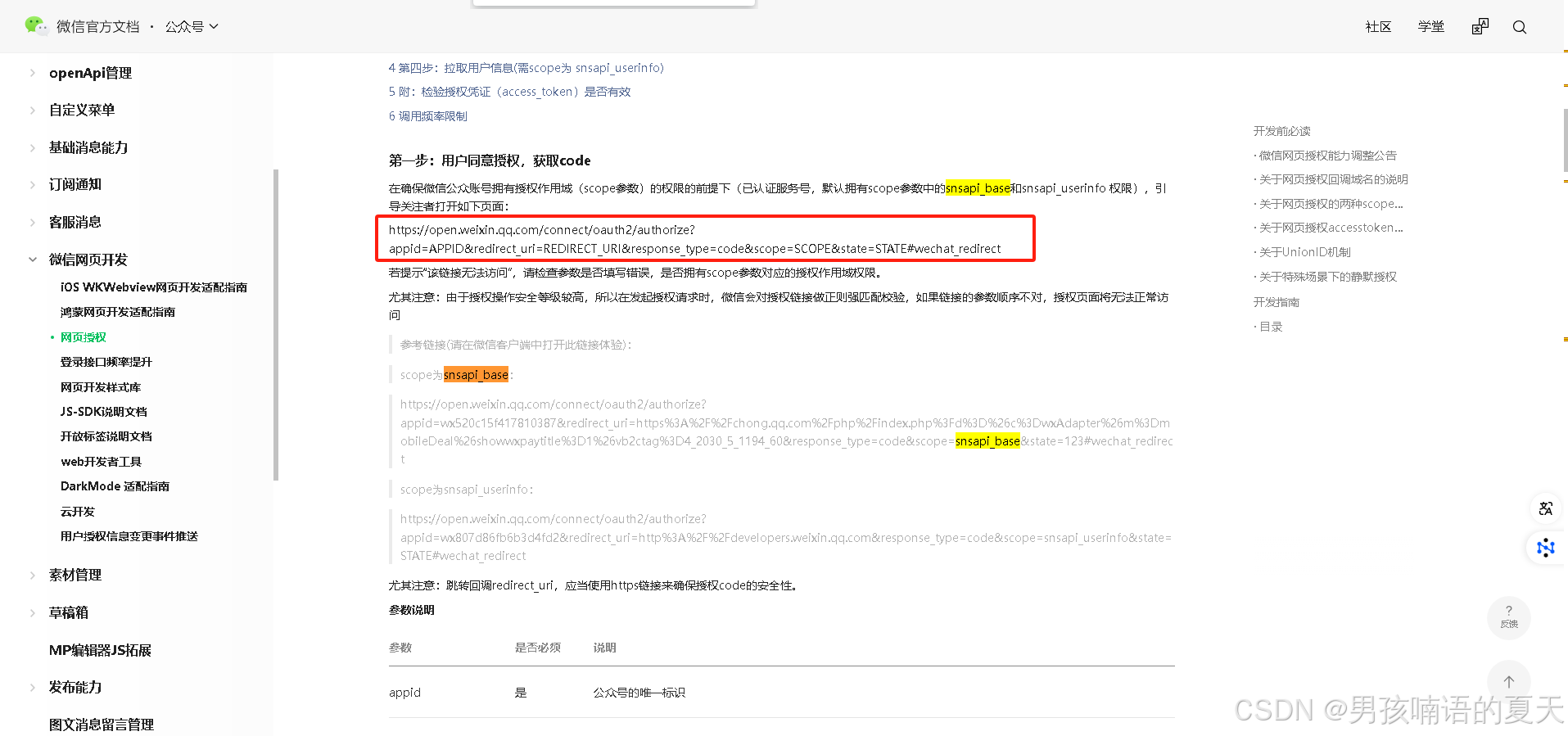The image size is (1568, 736).
Task: Open 云开发 sidebar item
Action: click(x=77, y=512)
